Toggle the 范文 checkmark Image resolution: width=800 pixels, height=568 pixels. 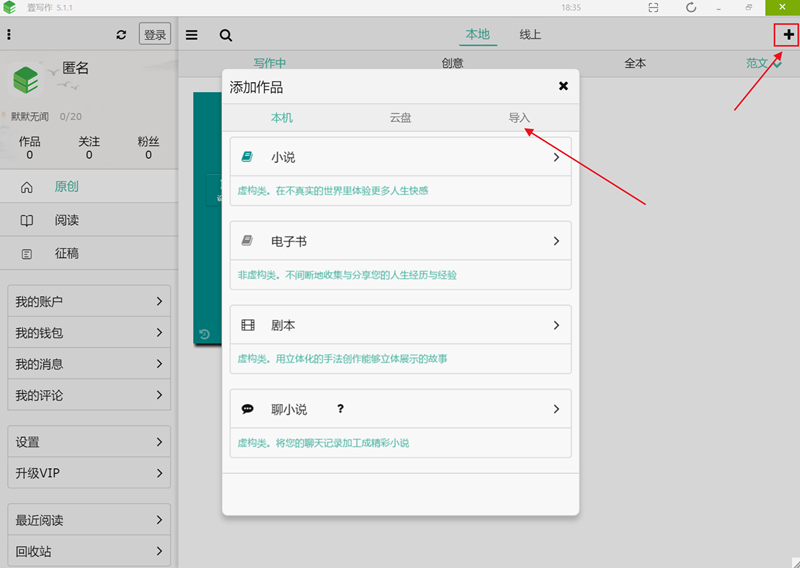coord(777,64)
